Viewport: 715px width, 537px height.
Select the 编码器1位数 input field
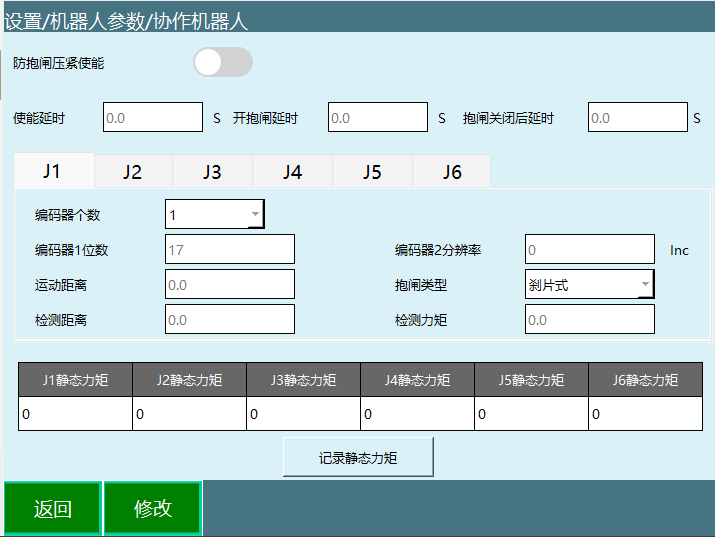(230, 250)
